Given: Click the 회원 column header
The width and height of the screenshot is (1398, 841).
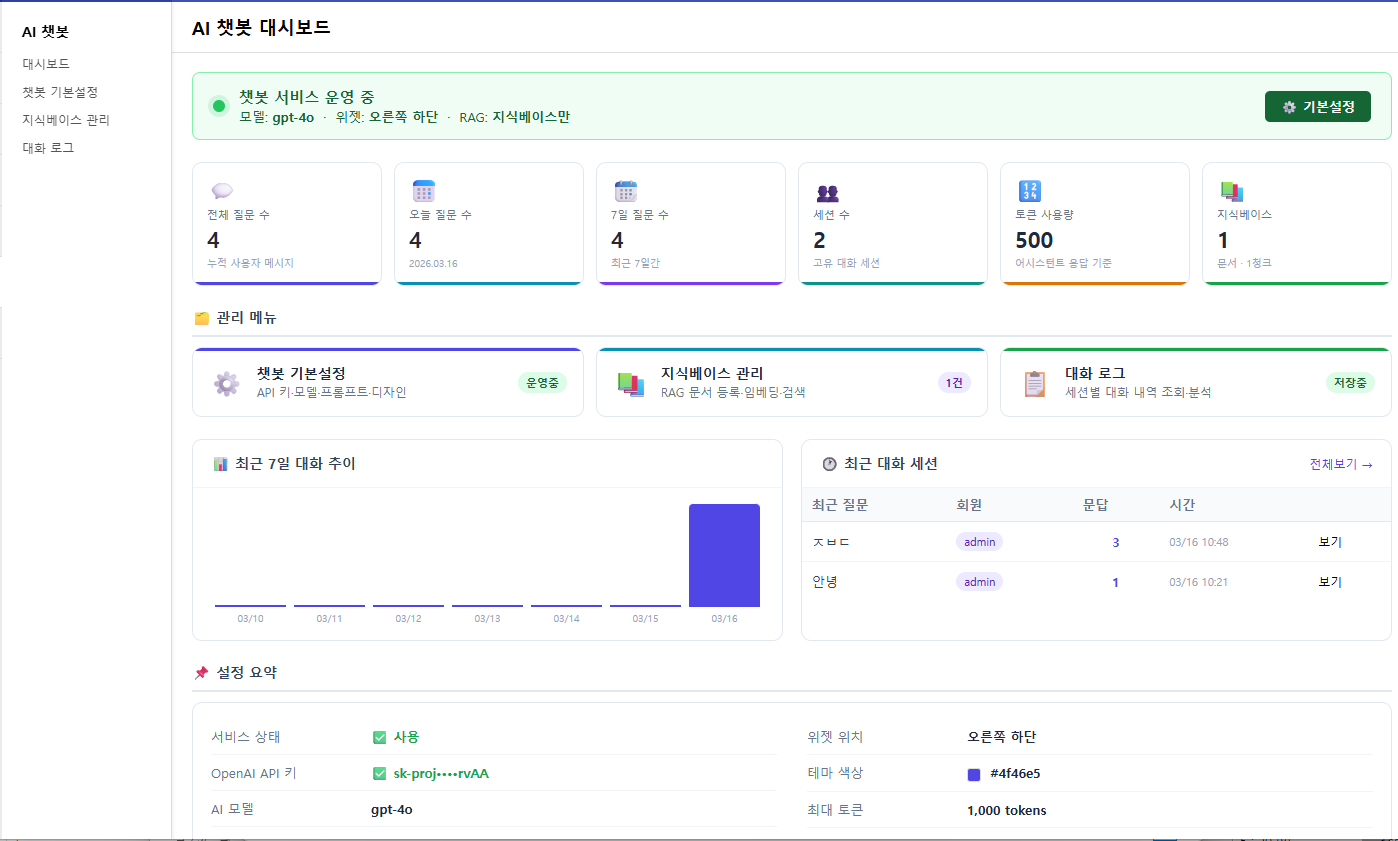Looking at the screenshot, I should point(970,505).
